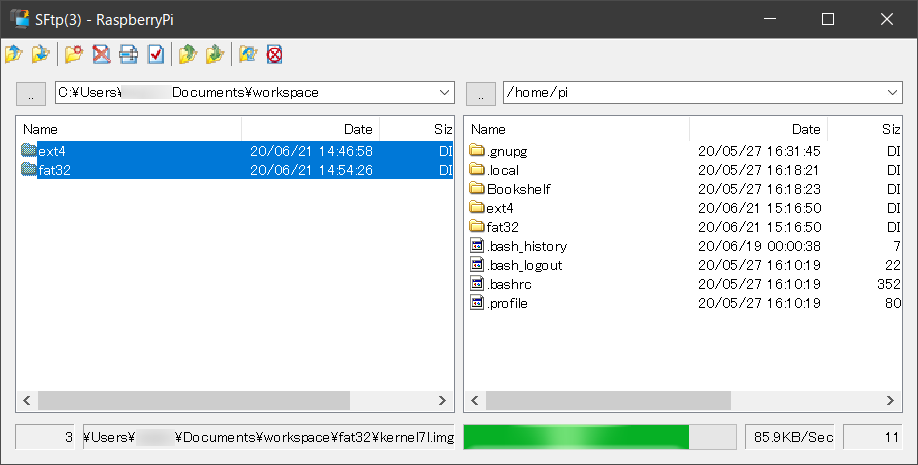Click the date 20/06/21 14:46:58 in local pane
The height and width of the screenshot is (465, 918).
[x=311, y=151]
